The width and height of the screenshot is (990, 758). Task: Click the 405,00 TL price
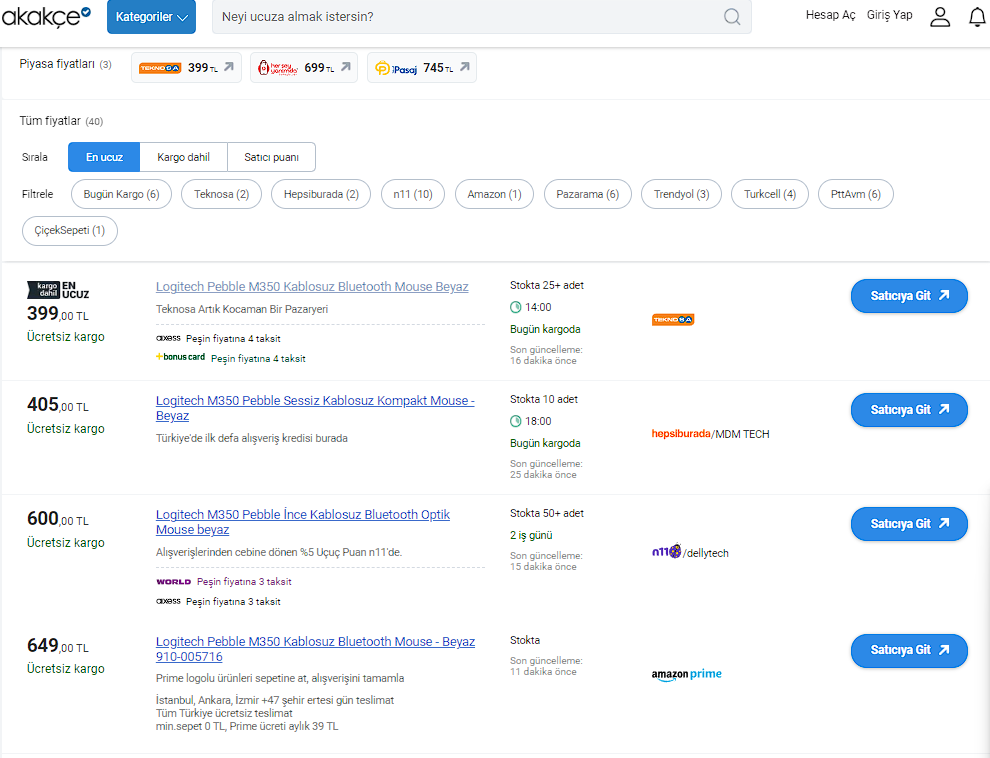pyautogui.click(x=58, y=405)
